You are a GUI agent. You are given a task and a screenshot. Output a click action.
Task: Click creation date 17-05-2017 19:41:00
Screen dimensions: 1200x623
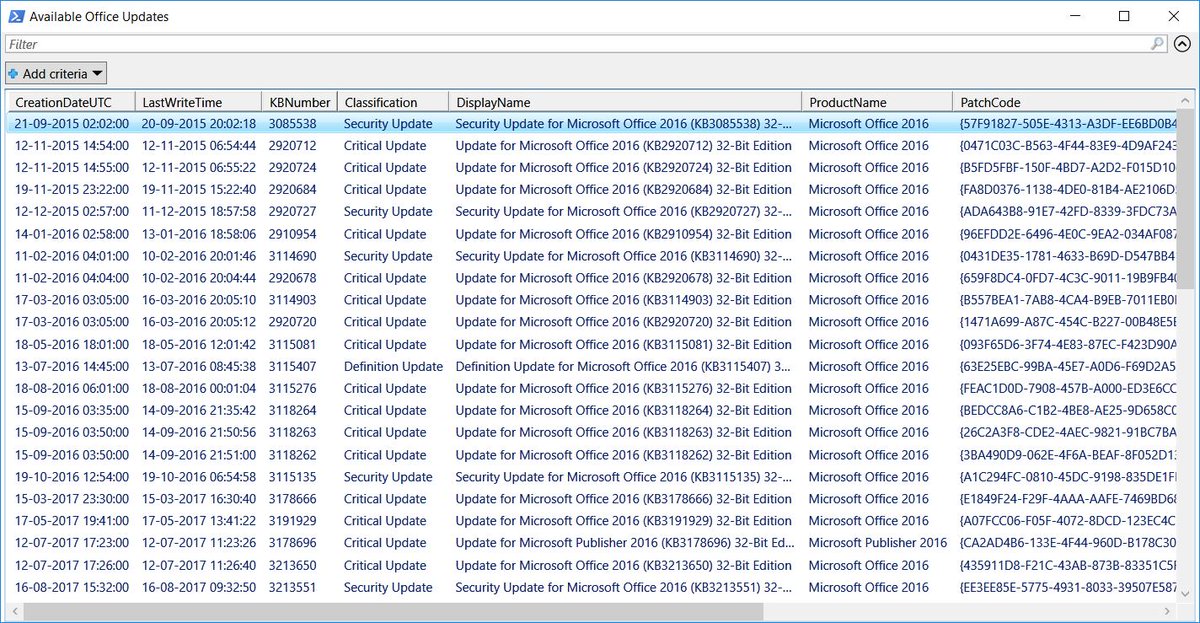71,521
